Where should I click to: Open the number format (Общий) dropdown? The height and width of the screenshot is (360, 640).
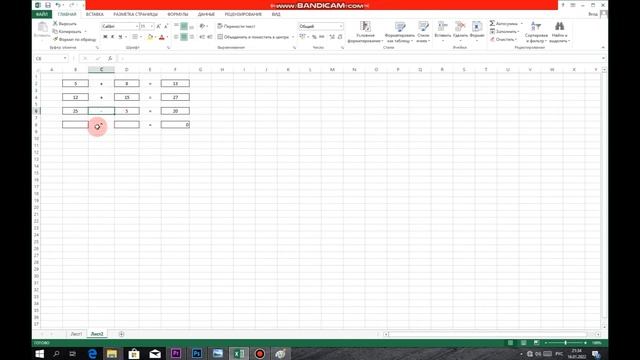coord(341,26)
